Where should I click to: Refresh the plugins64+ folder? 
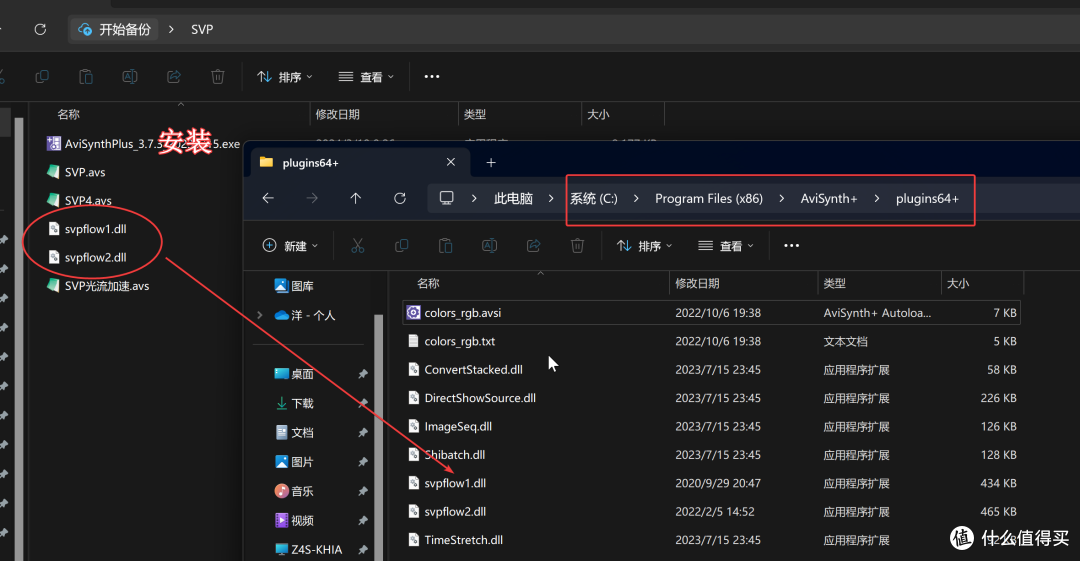point(399,198)
